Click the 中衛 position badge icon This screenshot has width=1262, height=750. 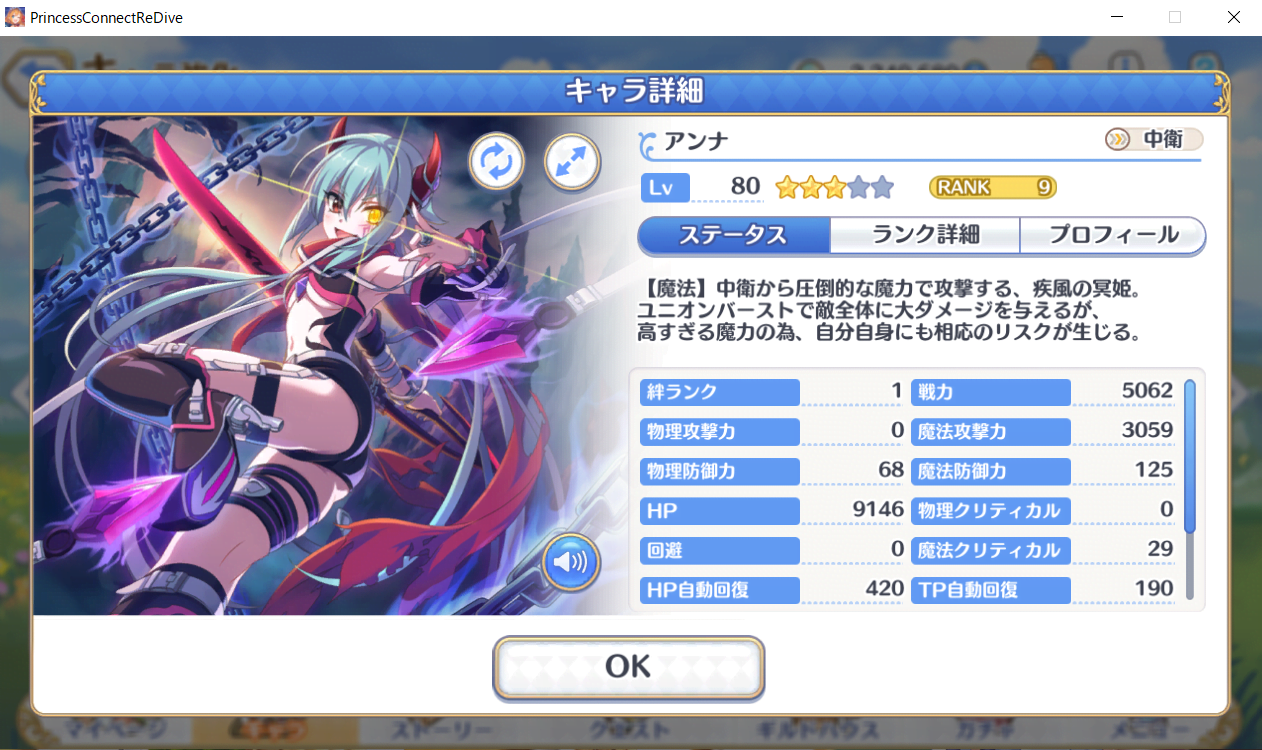point(1118,139)
